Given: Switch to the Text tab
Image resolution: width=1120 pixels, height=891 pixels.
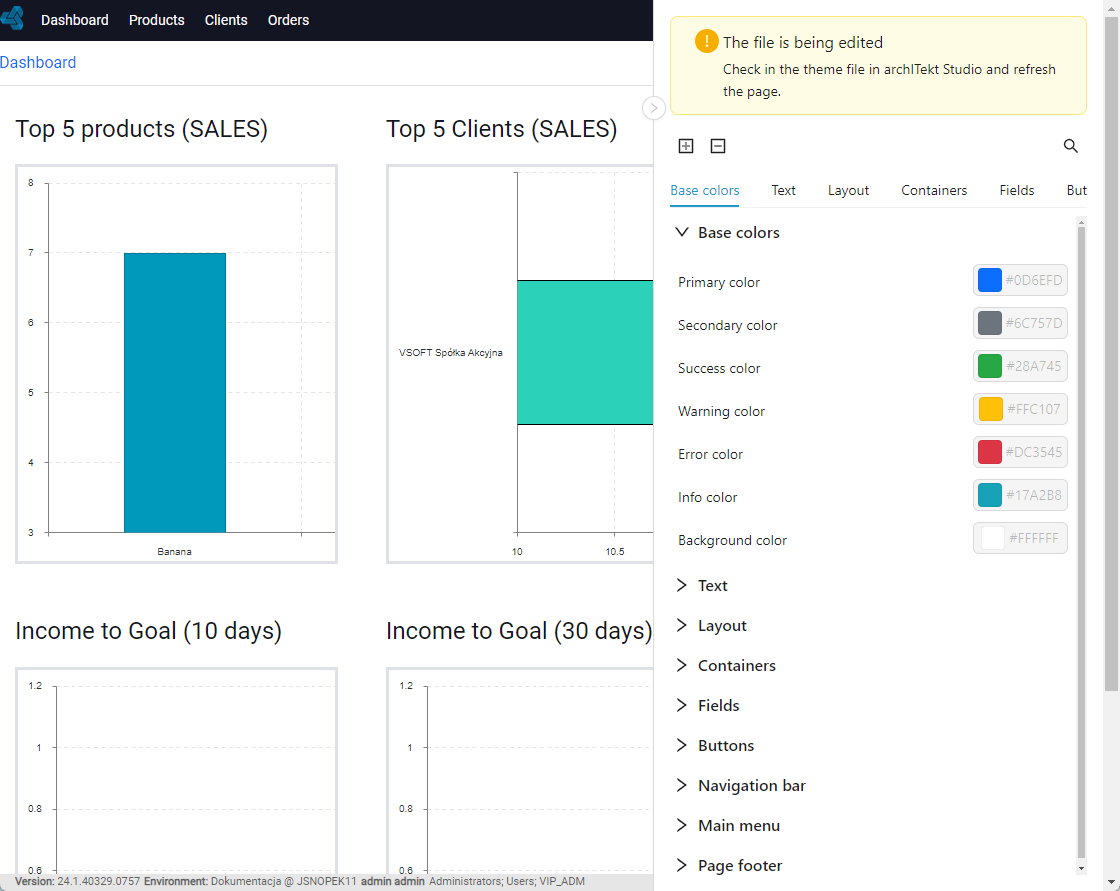Looking at the screenshot, I should 783,191.
